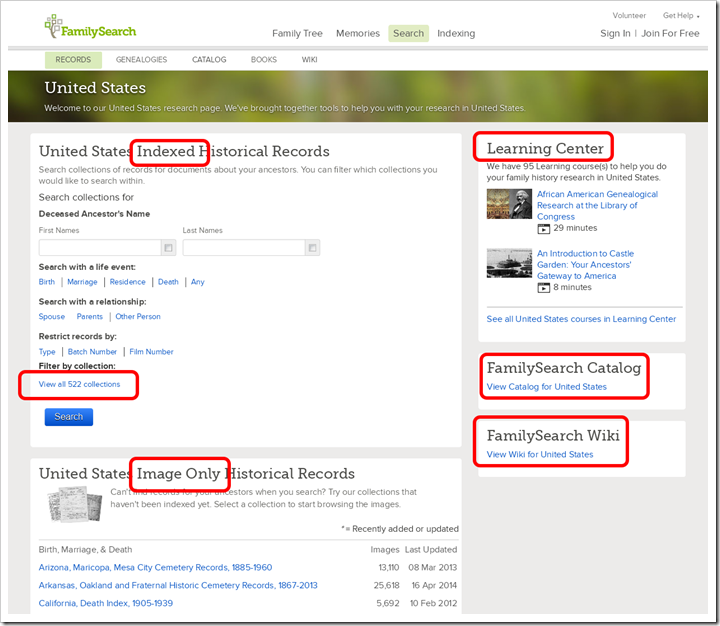The height and width of the screenshot is (626, 720).
Task: Restrict records by Batch Number
Action: coord(92,352)
